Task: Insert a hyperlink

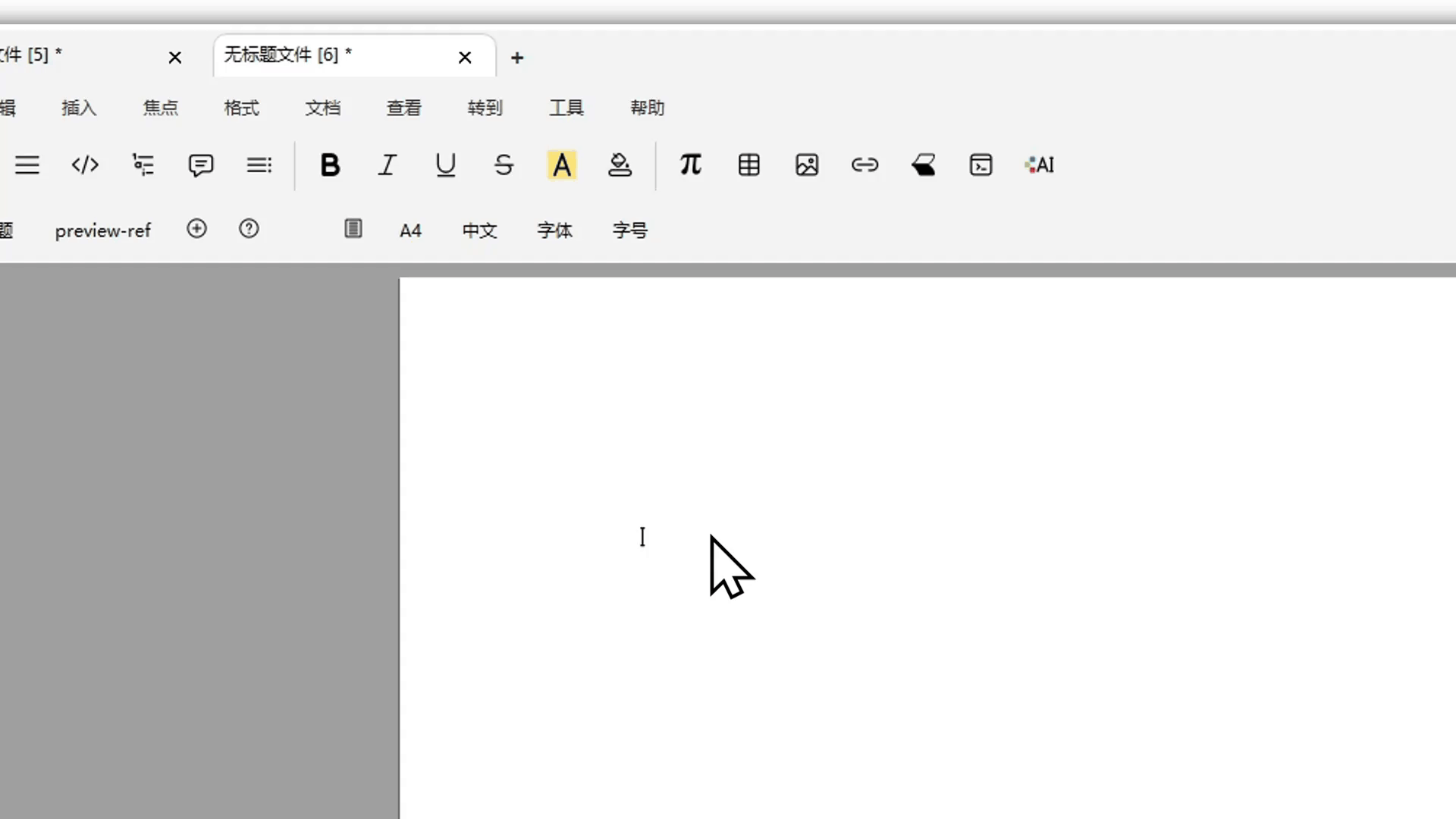Action: pyautogui.click(x=864, y=165)
